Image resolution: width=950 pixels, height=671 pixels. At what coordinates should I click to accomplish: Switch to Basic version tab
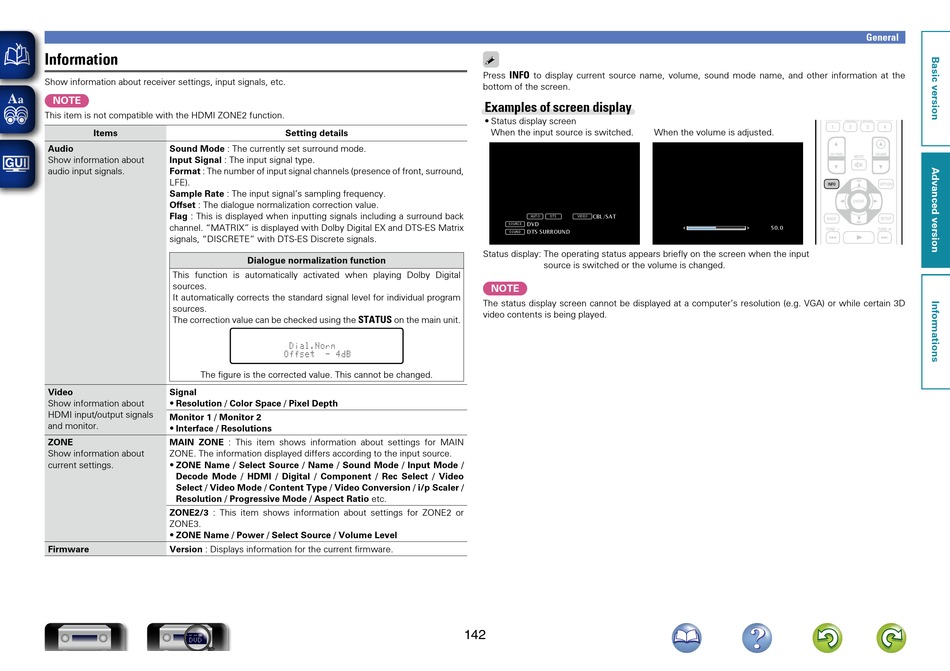coord(935,88)
